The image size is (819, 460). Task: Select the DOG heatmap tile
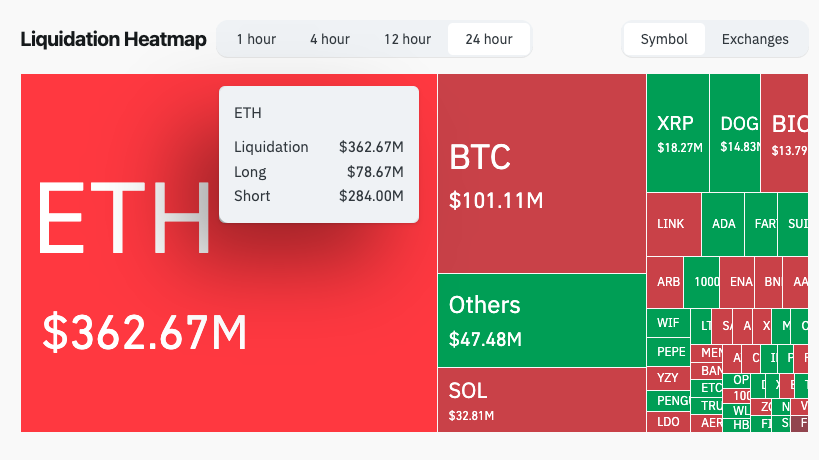734,133
